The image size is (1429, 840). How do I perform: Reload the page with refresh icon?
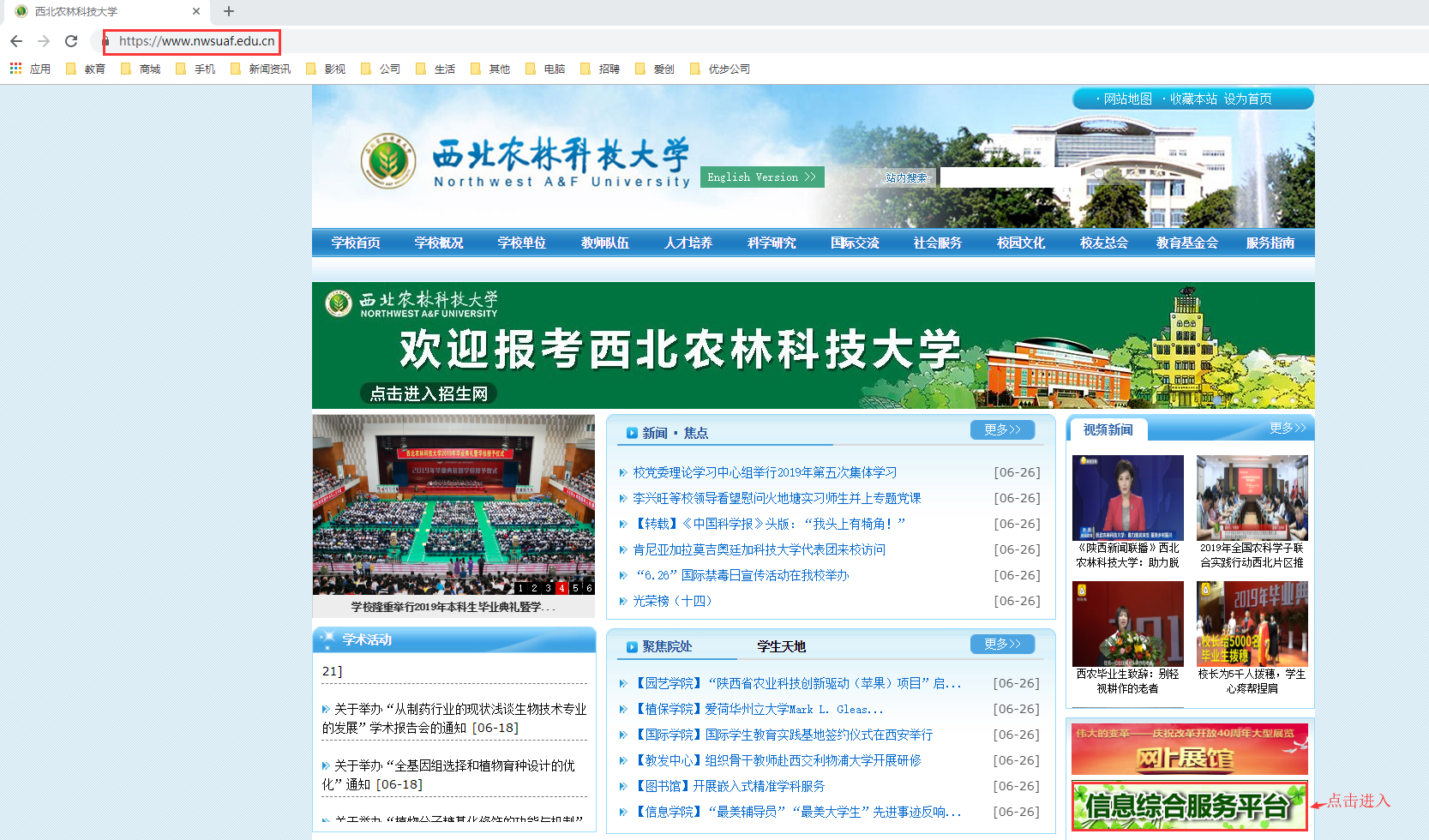coord(71,41)
